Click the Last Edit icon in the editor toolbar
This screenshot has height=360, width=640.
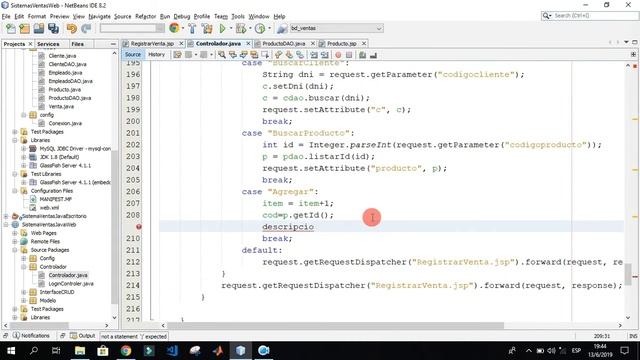click(177, 55)
